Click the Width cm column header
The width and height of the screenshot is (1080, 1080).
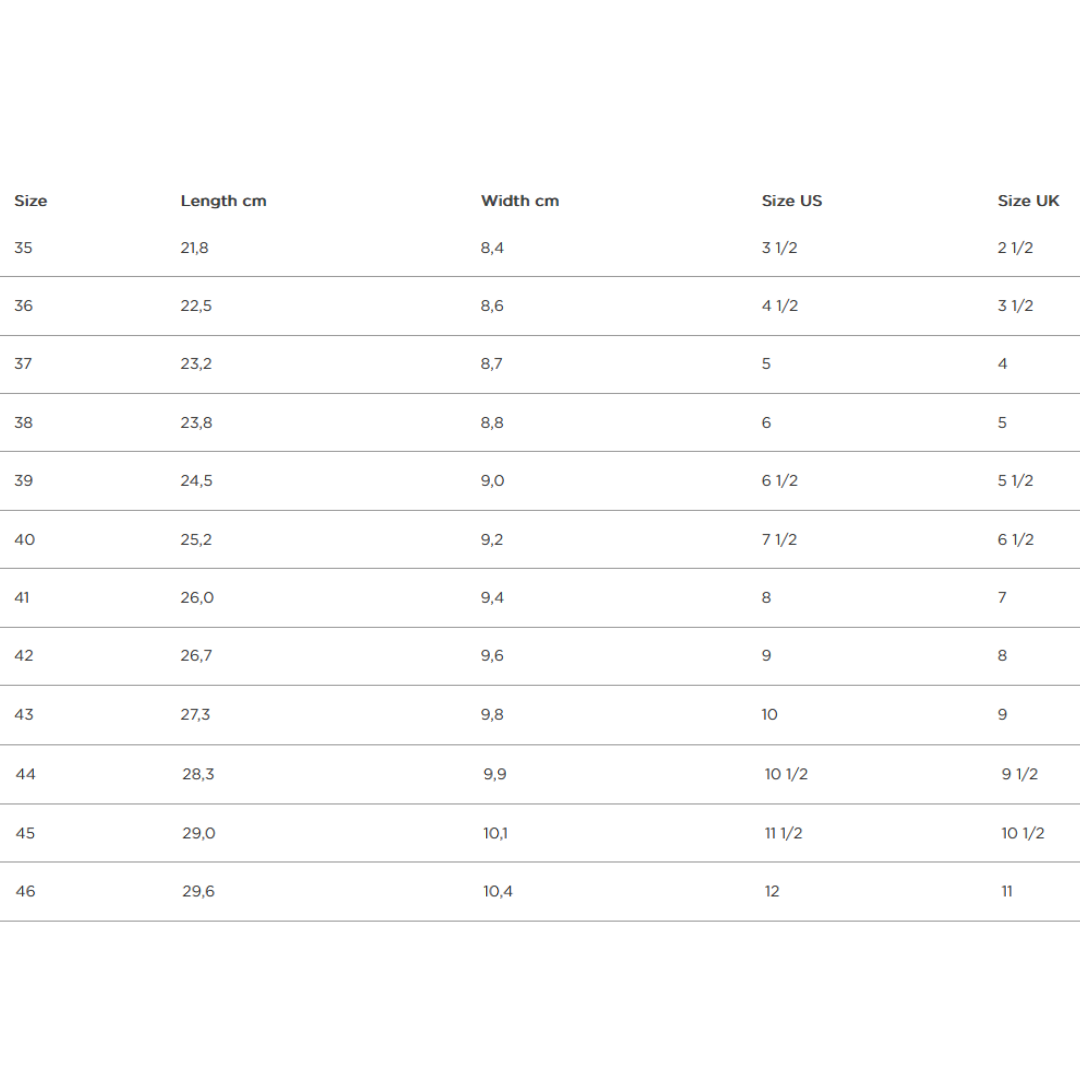click(x=520, y=201)
